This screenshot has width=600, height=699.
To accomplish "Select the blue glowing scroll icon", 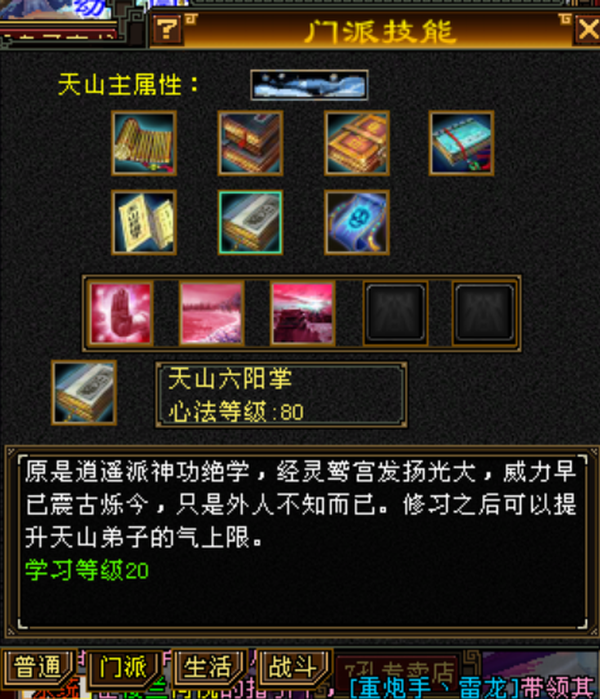I will coord(357,222).
